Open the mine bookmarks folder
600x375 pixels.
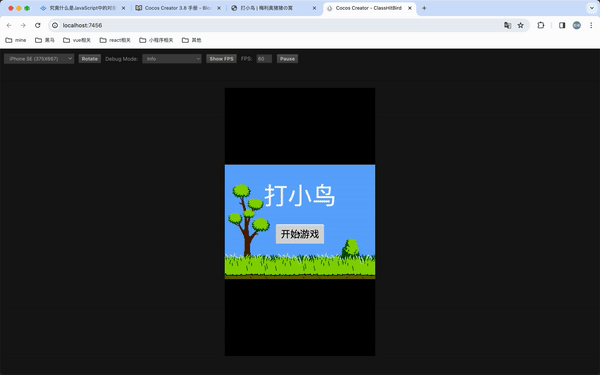click(16, 40)
